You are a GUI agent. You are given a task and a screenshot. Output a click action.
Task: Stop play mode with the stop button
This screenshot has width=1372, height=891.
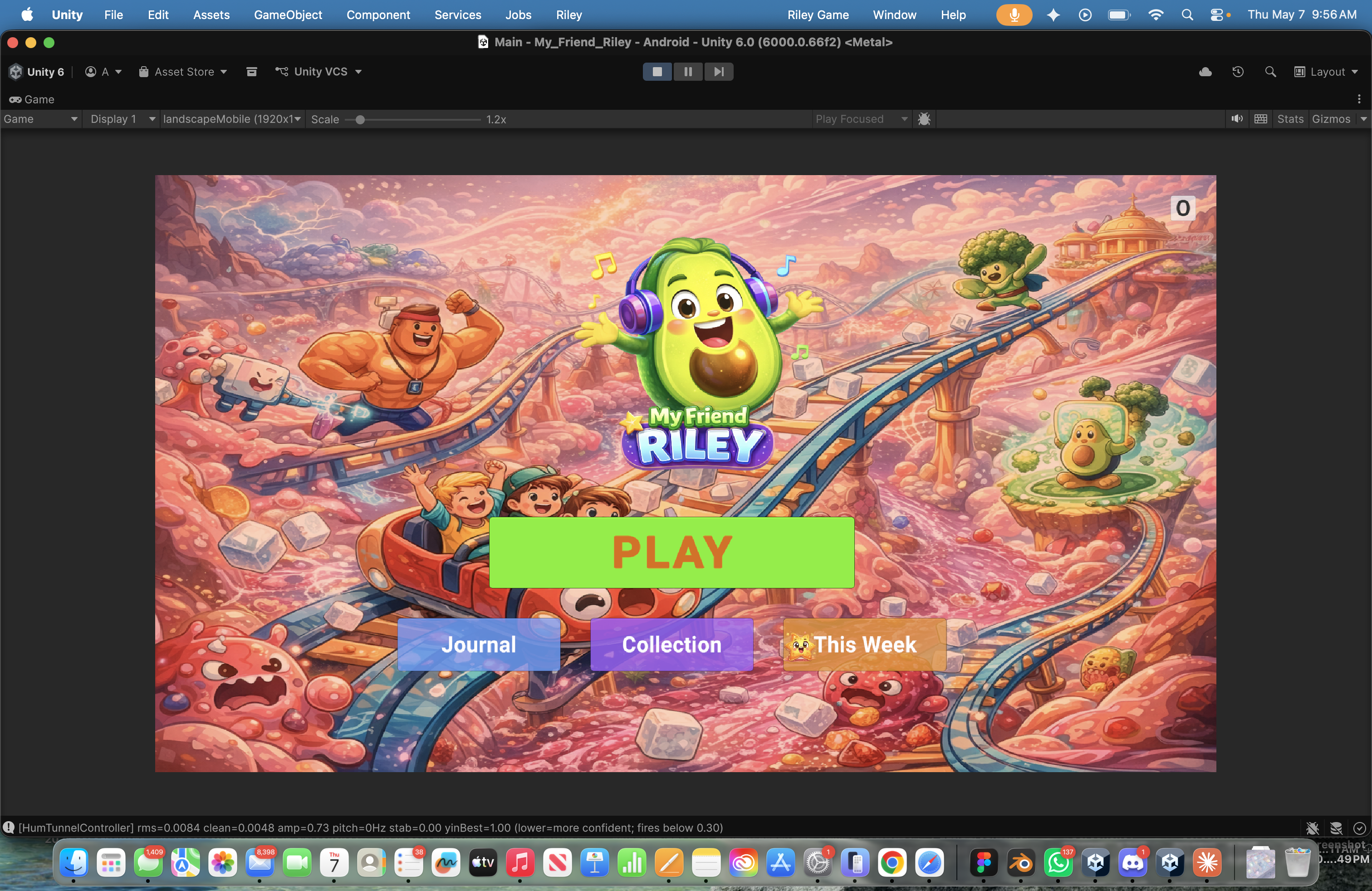click(657, 72)
